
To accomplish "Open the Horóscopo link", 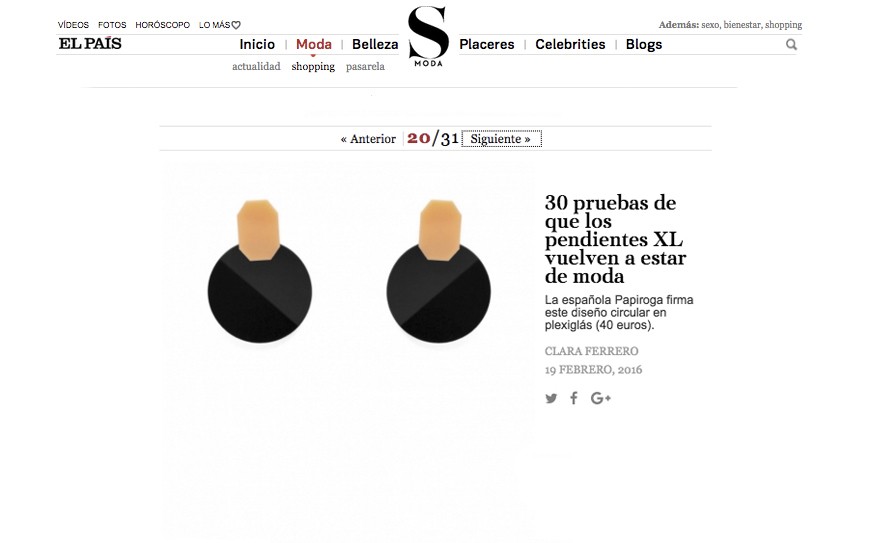I will (x=162, y=25).
